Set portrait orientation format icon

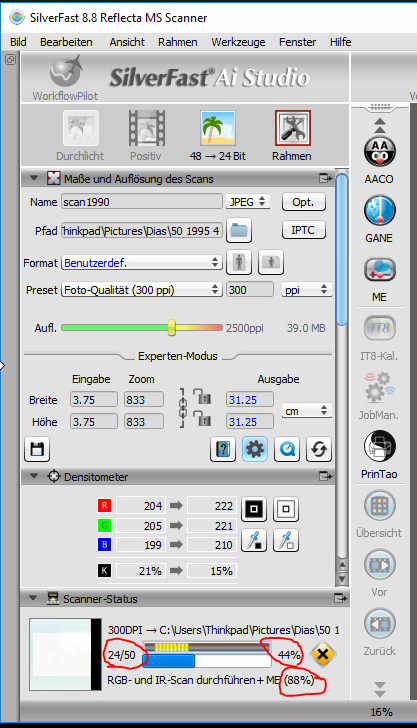coord(239,262)
